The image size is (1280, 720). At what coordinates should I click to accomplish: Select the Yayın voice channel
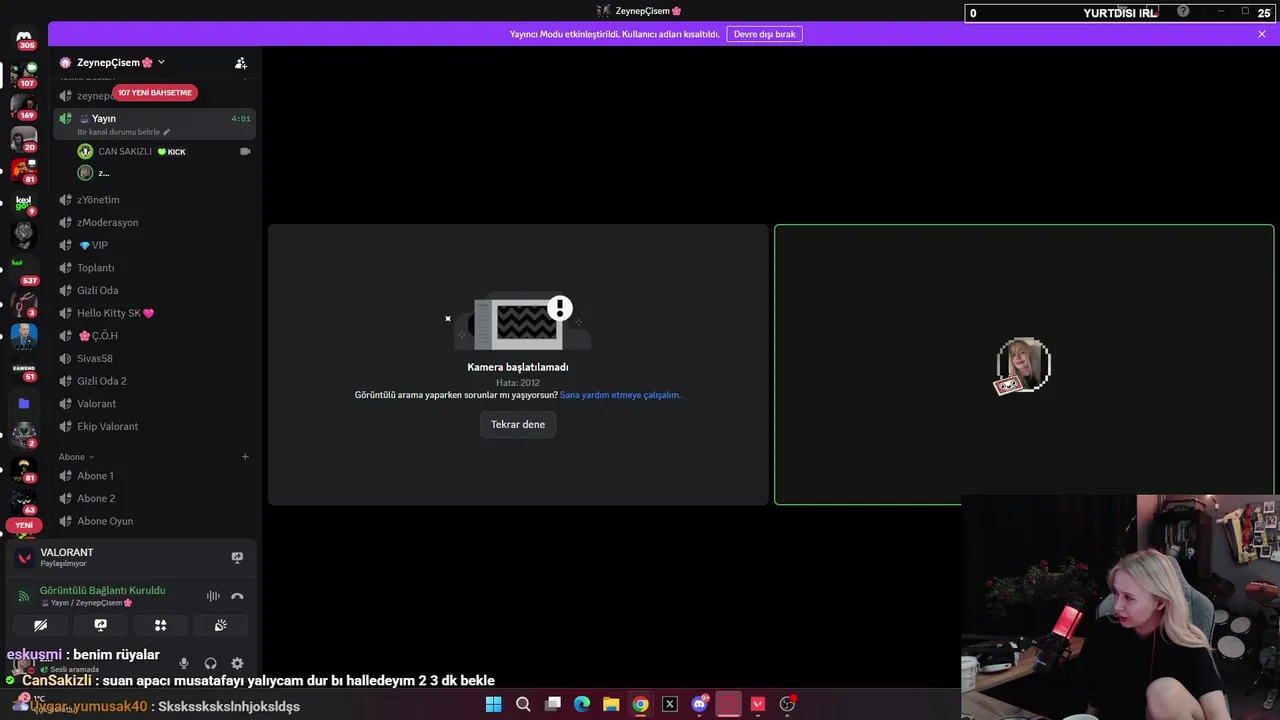pos(155,124)
